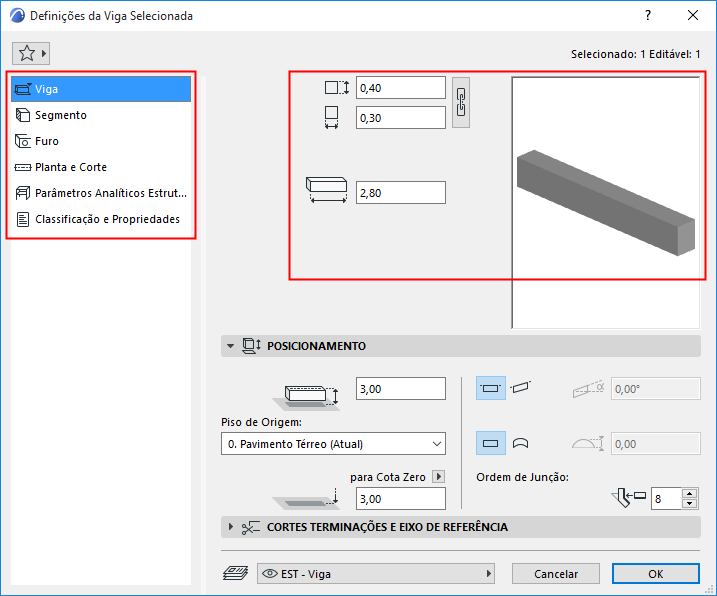This screenshot has width=717, height=596.
Task: Open the Furo settings page
Action: [x=101, y=141]
